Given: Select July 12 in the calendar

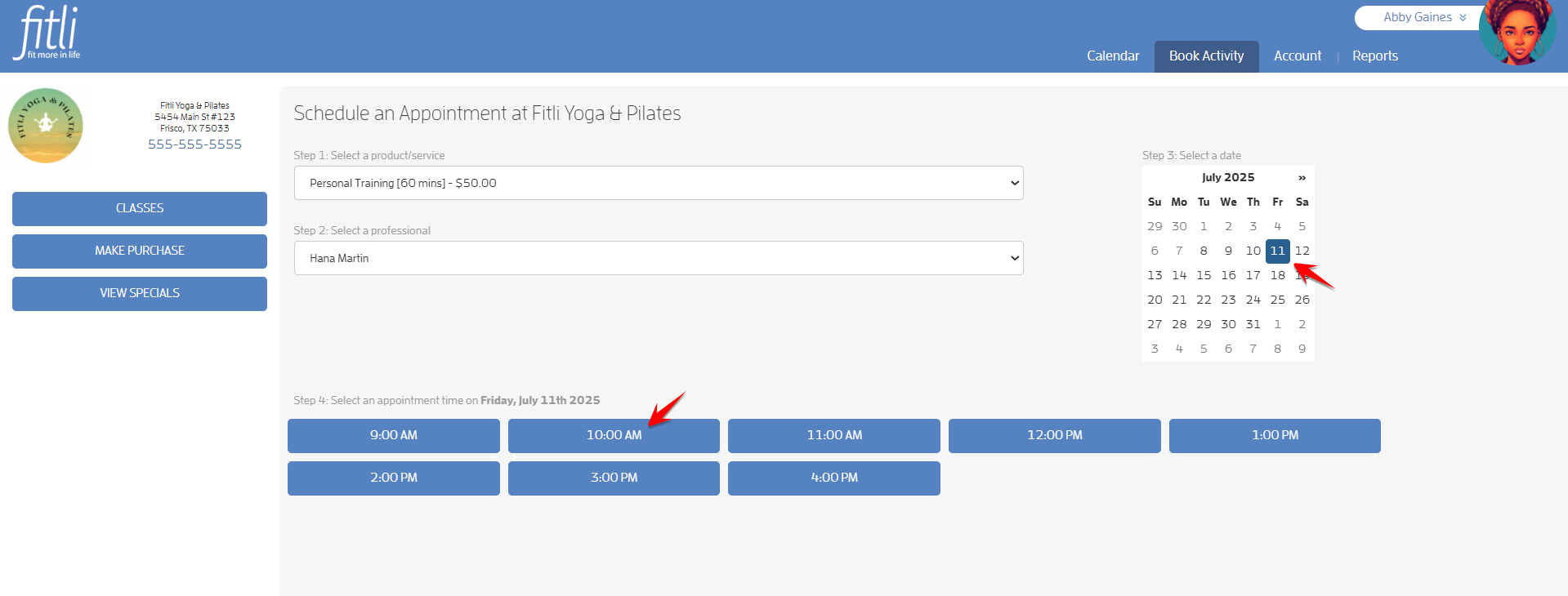Looking at the screenshot, I should (x=1302, y=251).
